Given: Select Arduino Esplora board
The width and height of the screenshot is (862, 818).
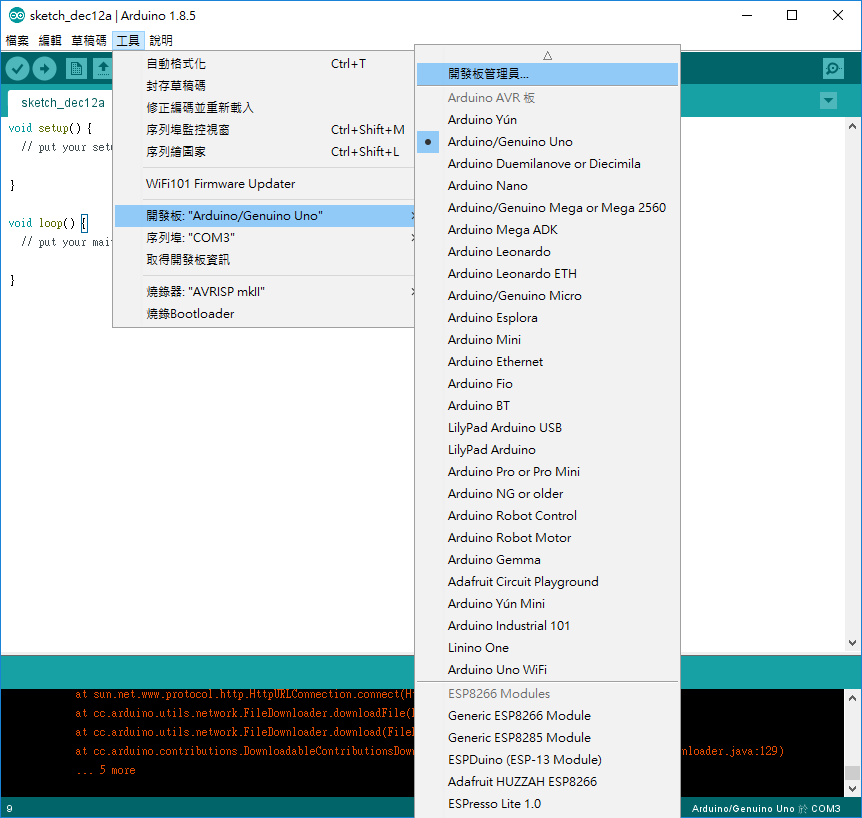Looking at the screenshot, I should pyautogui.click(x=548, y=318).
